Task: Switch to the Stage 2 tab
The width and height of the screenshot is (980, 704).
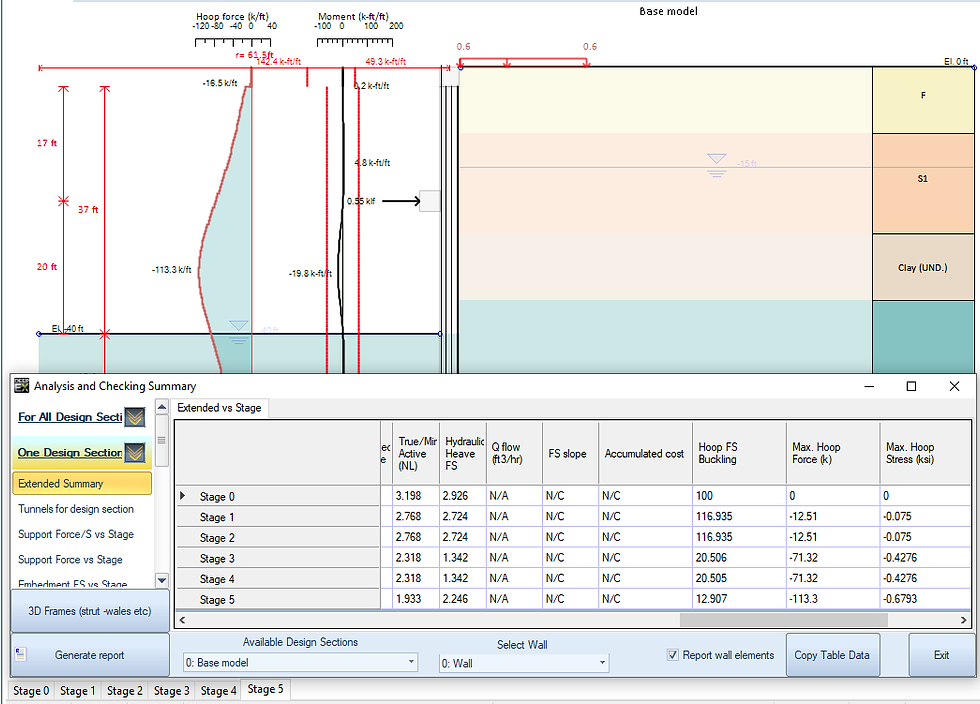Action: [x=124, y=691]
